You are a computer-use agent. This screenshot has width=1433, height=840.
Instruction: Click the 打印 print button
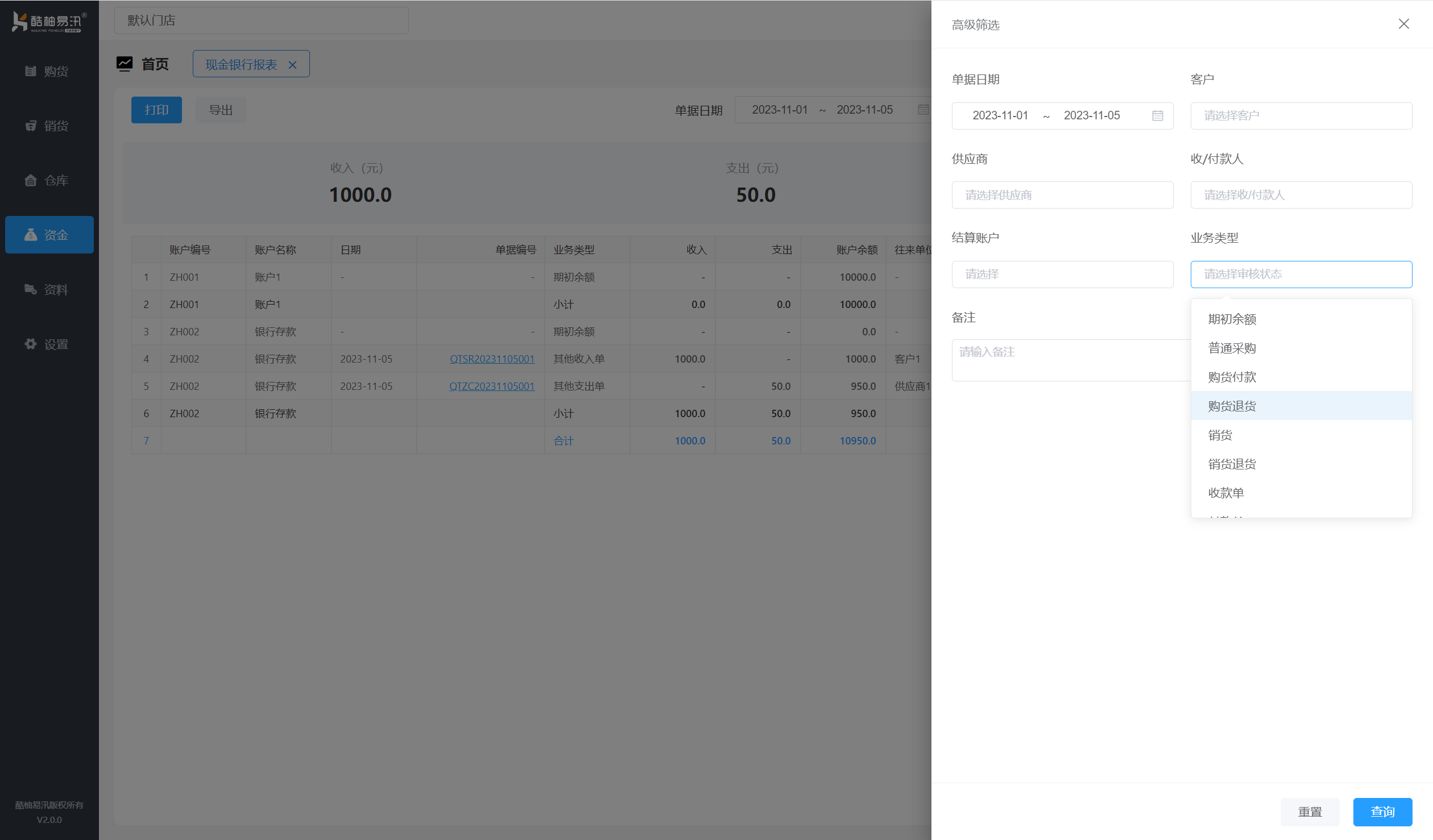pyautogui.click(x=156, y=109)
